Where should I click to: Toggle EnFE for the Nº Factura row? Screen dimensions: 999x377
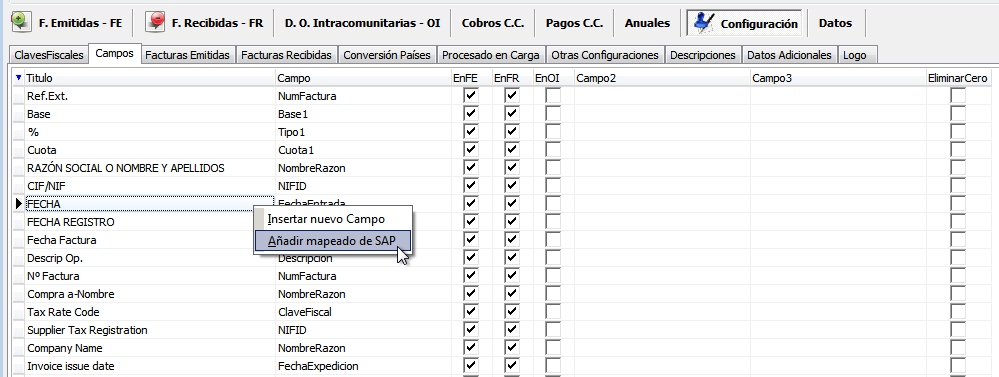tap(471, 276)
